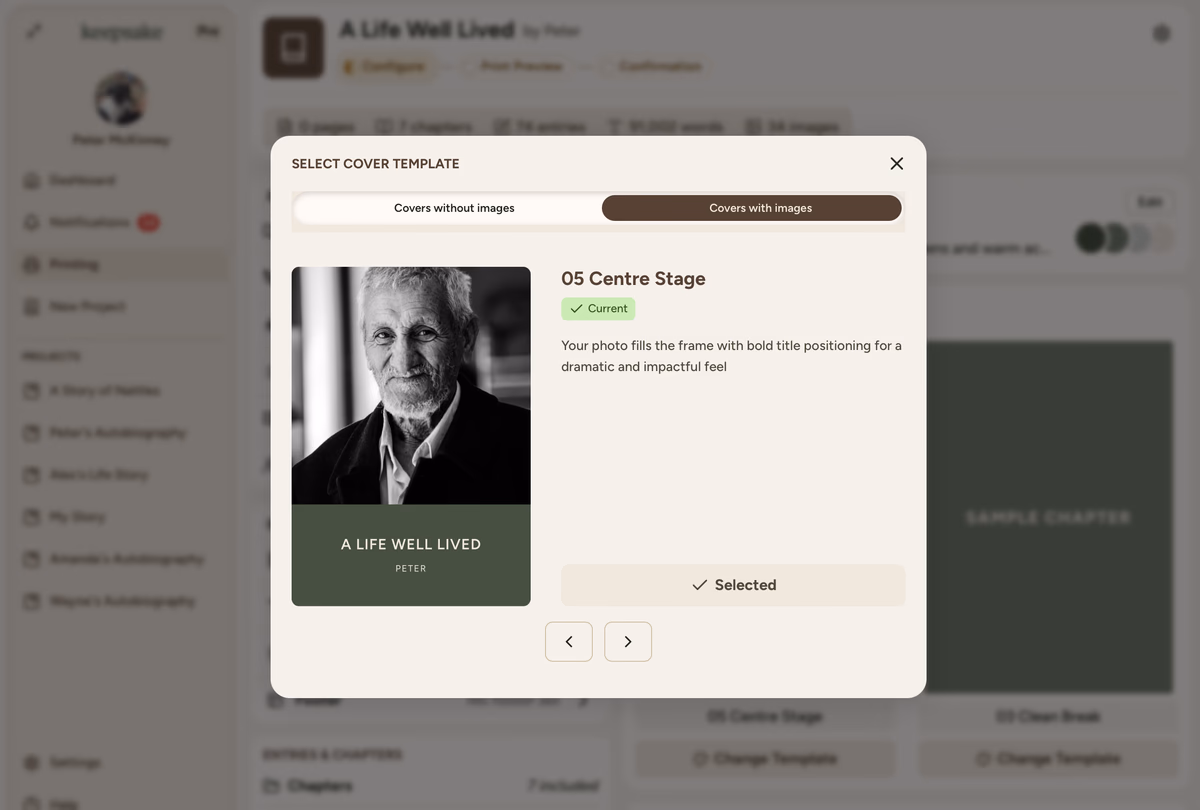Image resolution: width=1200 pixels, height=810 pixels.
Task: Click the green Current badge
Action: pos(598,309)
